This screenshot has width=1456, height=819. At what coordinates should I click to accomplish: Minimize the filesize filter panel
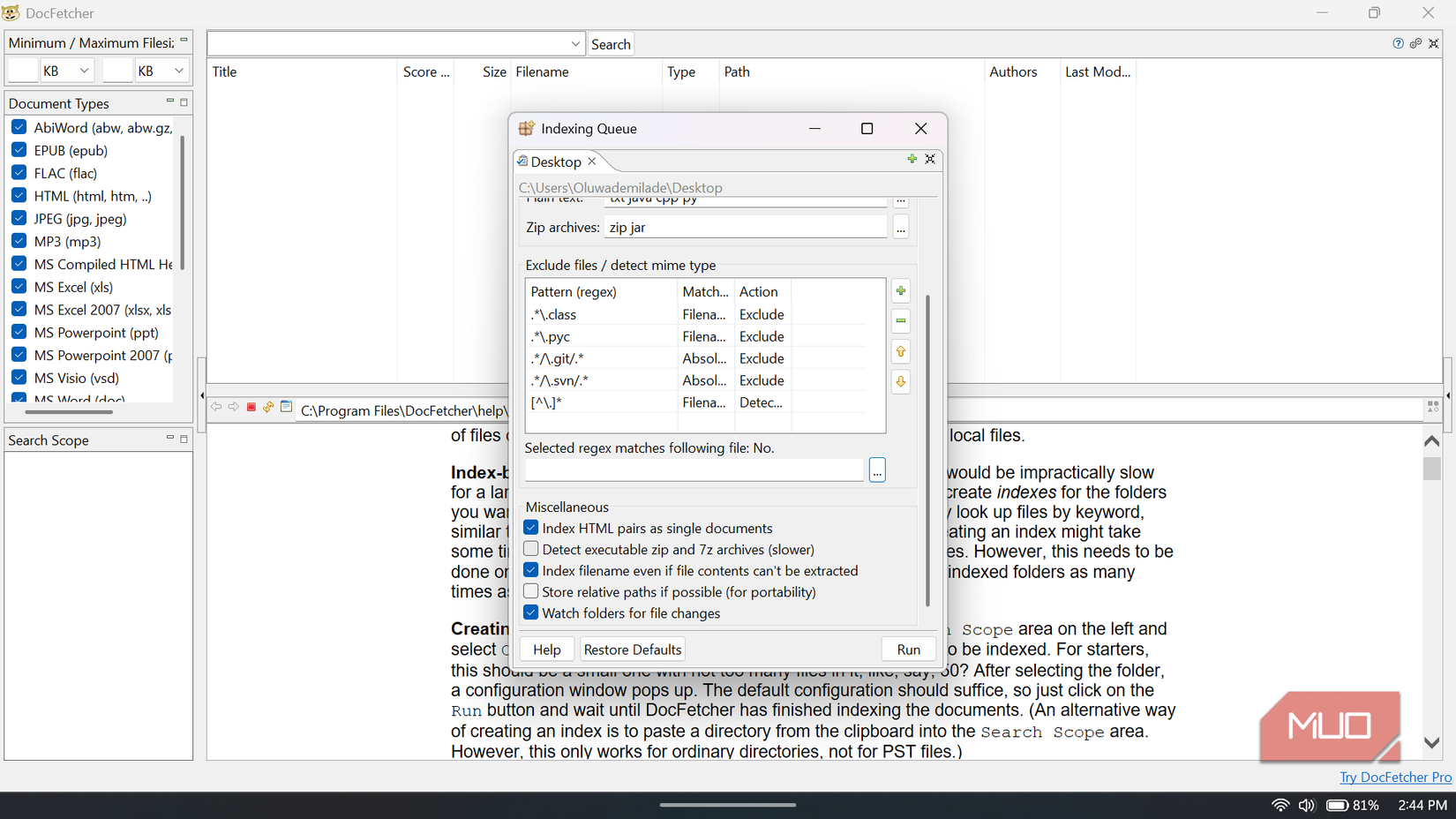click(184, 41)
